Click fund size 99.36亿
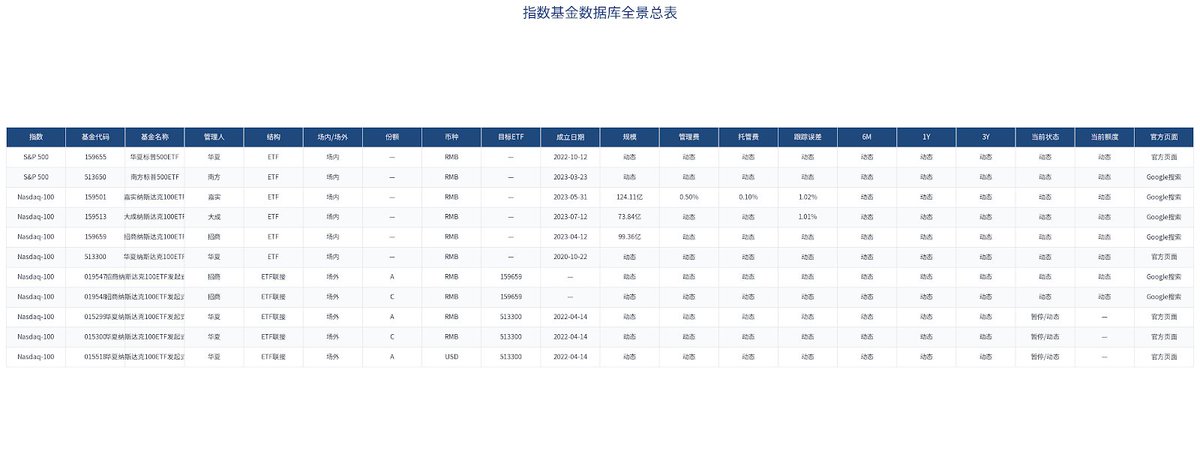Screen dimensions: 1200x470 click(x=630, y=237)
